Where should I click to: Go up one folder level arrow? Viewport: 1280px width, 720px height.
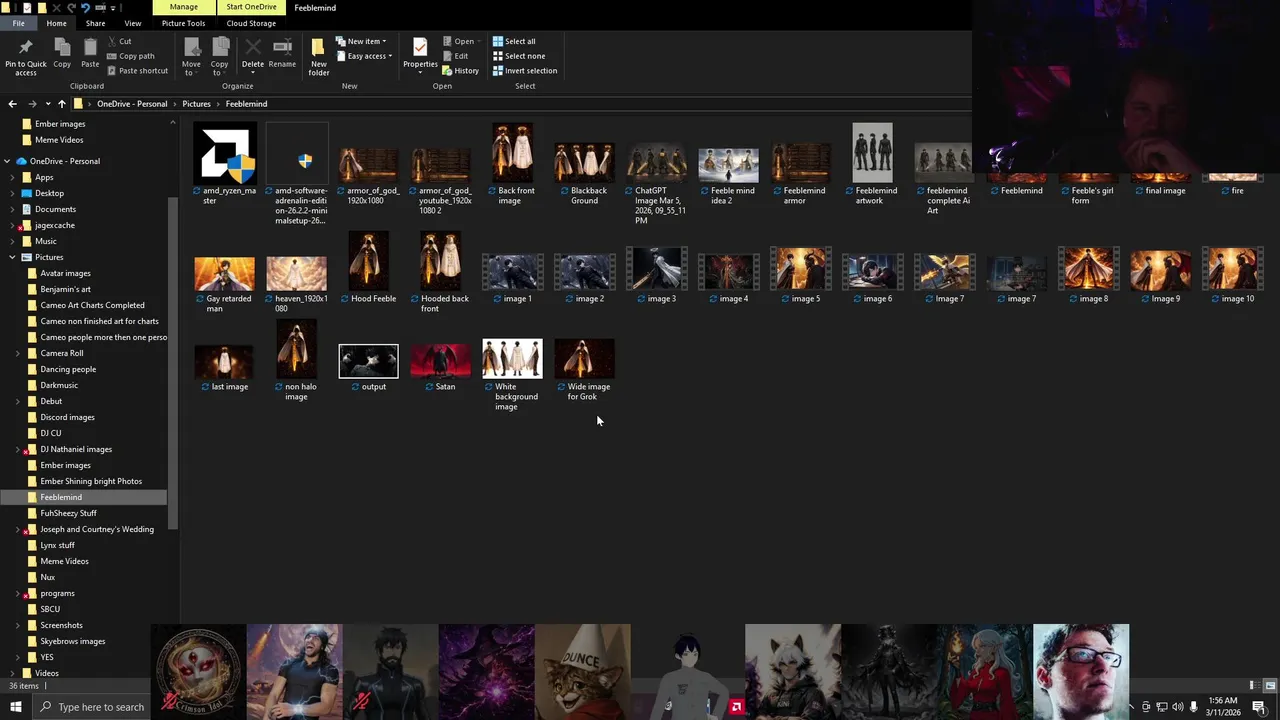(x=62, y=104)
